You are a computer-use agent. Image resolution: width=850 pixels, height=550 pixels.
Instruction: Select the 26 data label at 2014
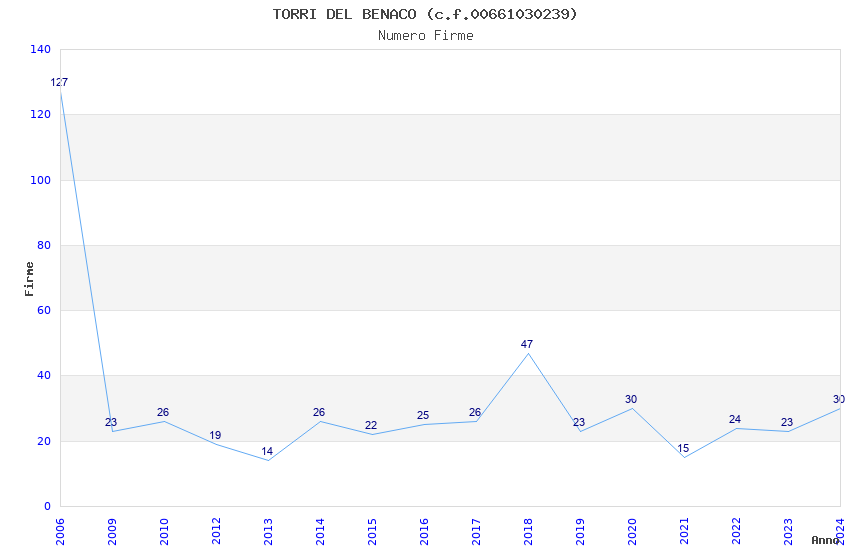point(319,412)
